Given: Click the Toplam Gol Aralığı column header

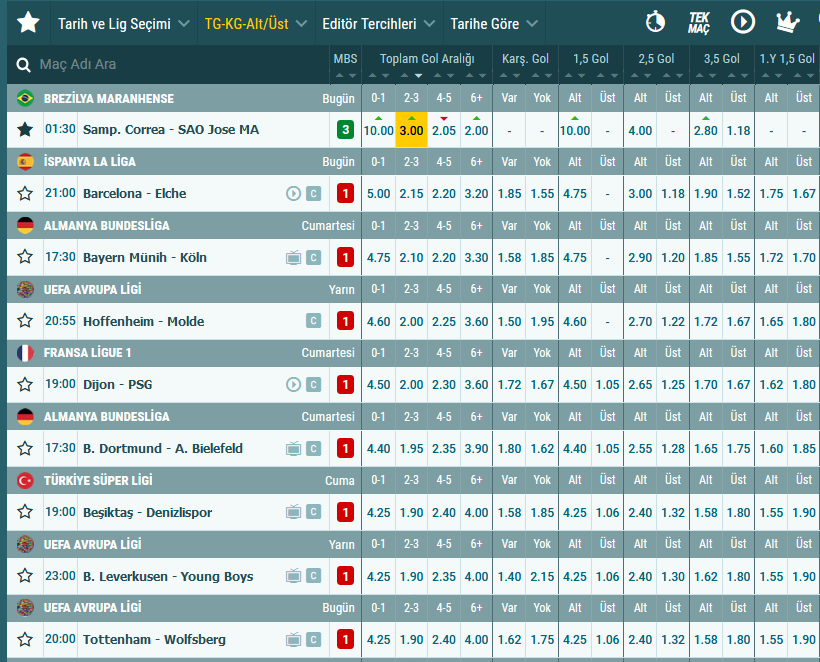Looking at the screenshot, I should (x=427, y=59).
